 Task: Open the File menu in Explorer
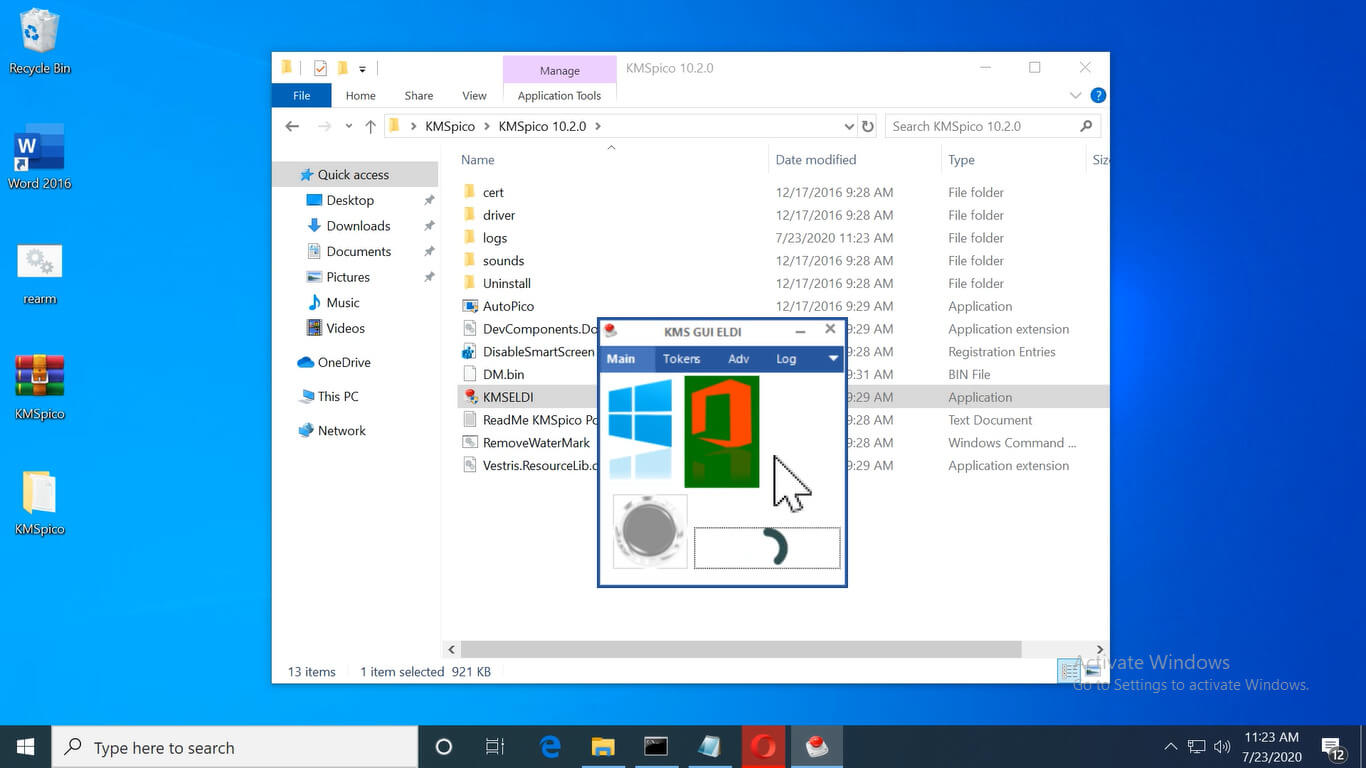pos(301,96)
